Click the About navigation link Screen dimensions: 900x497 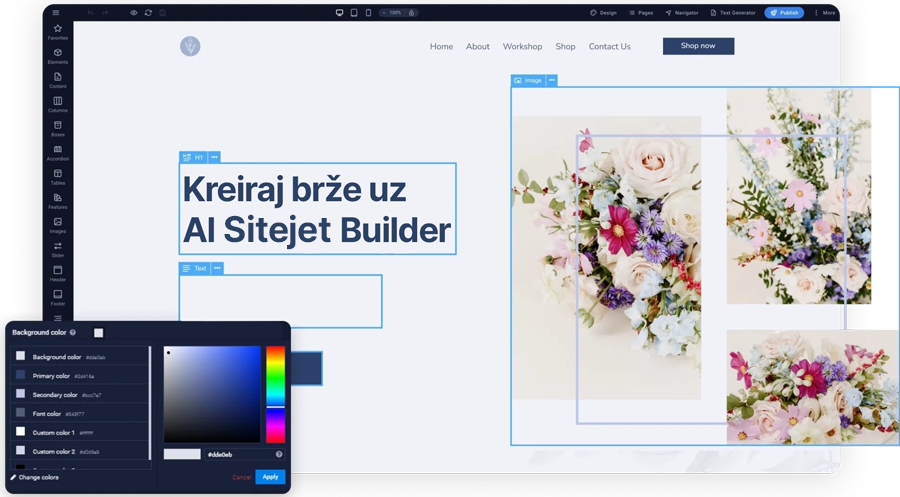[x=478, y=46]
